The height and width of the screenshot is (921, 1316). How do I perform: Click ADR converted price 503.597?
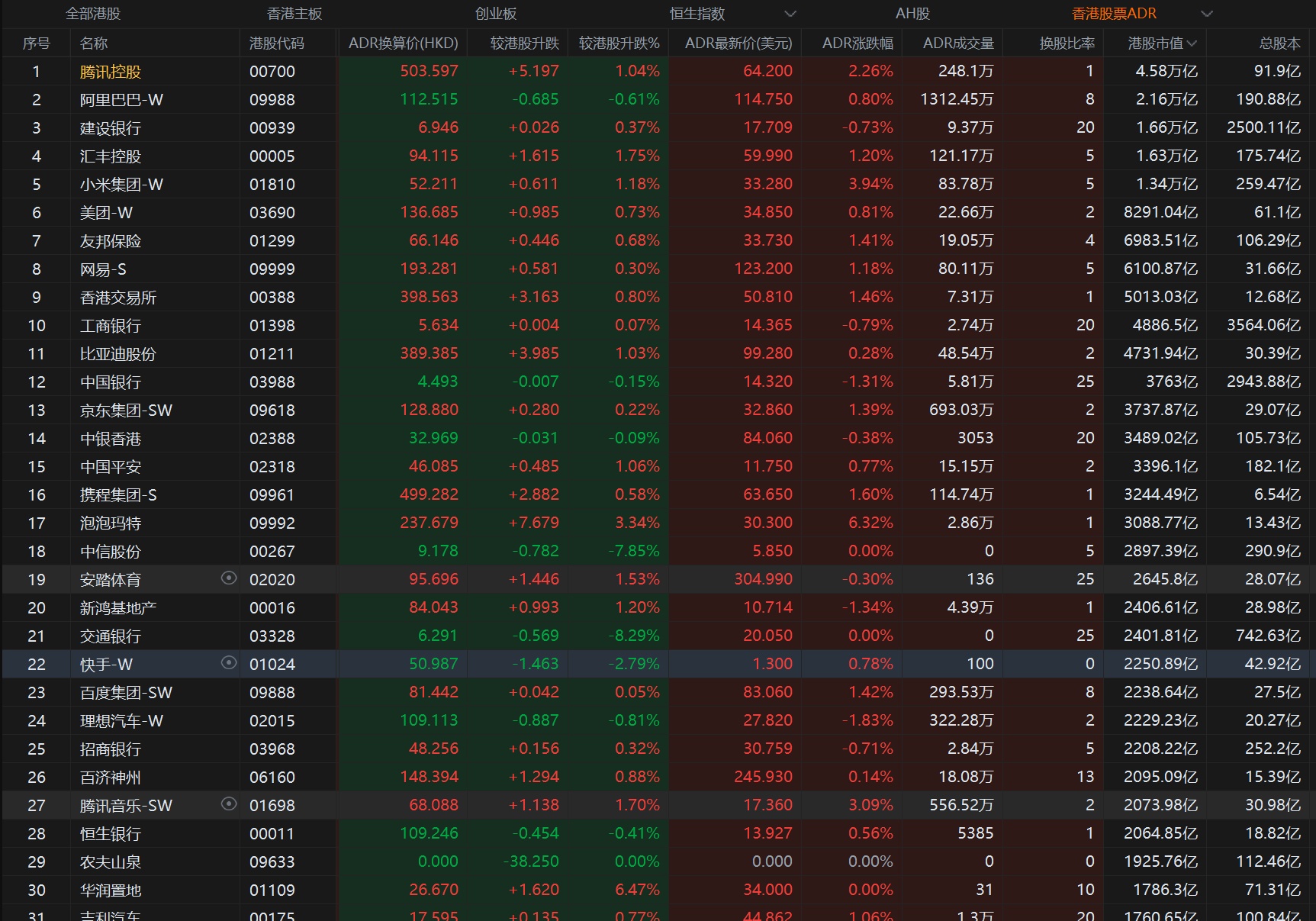pos(430,71)
